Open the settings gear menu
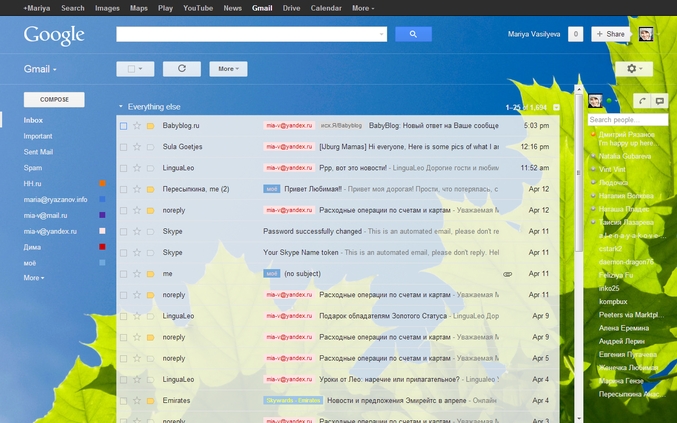 tap(632, 69)
